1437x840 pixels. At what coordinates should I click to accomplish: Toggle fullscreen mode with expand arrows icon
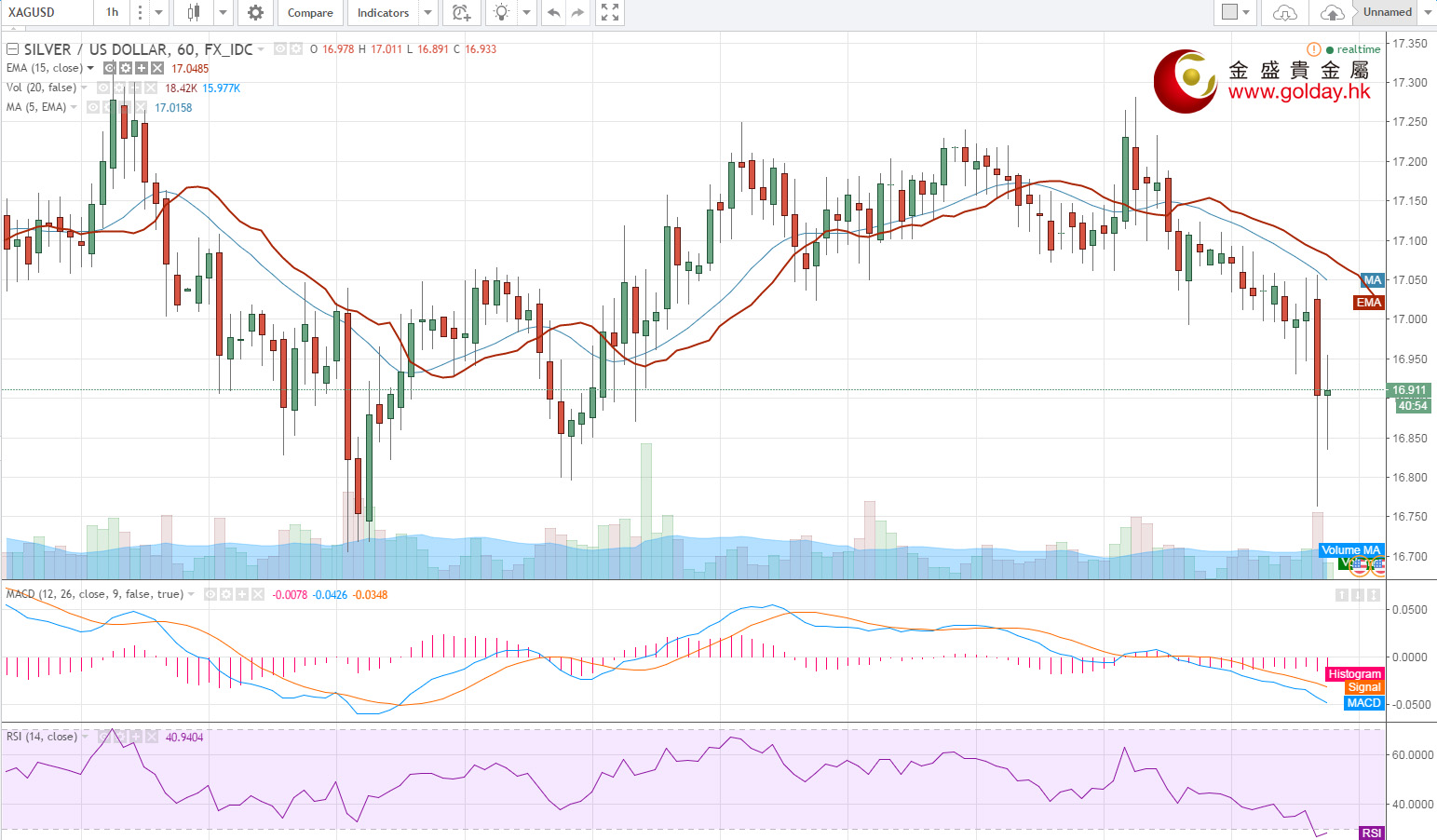[610, 13]
